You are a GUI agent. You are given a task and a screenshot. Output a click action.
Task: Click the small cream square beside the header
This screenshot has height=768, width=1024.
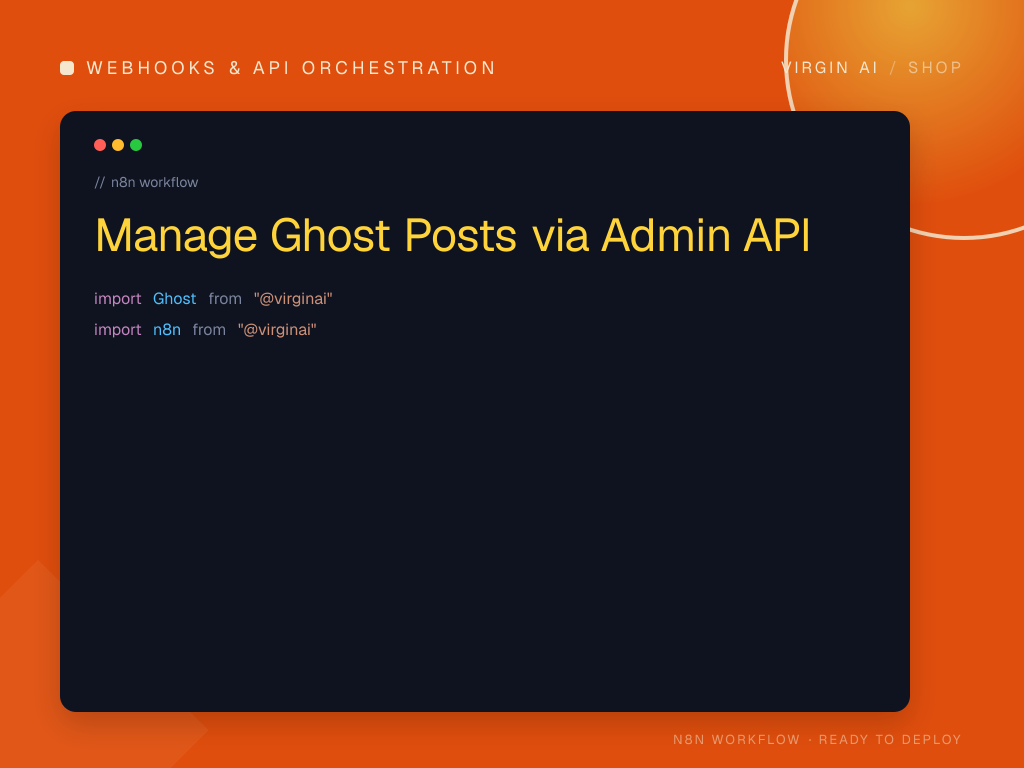[67, 68]
